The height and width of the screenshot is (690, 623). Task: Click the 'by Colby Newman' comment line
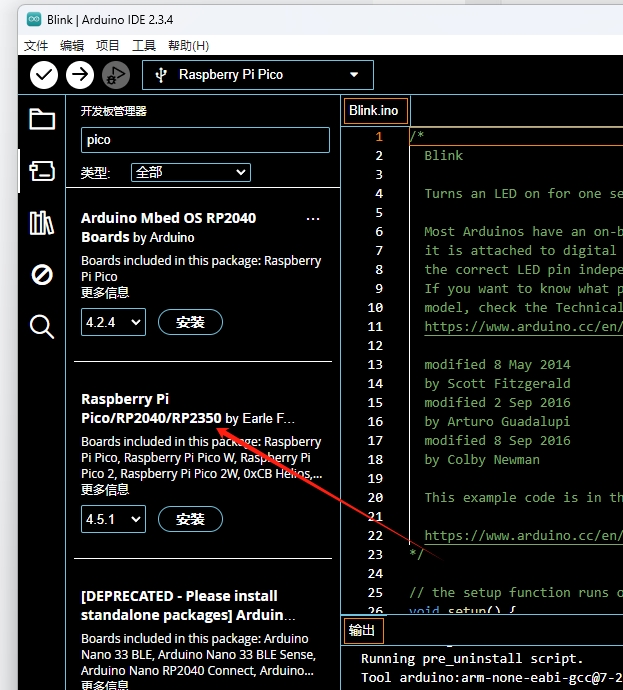click(x=482, y=460)
